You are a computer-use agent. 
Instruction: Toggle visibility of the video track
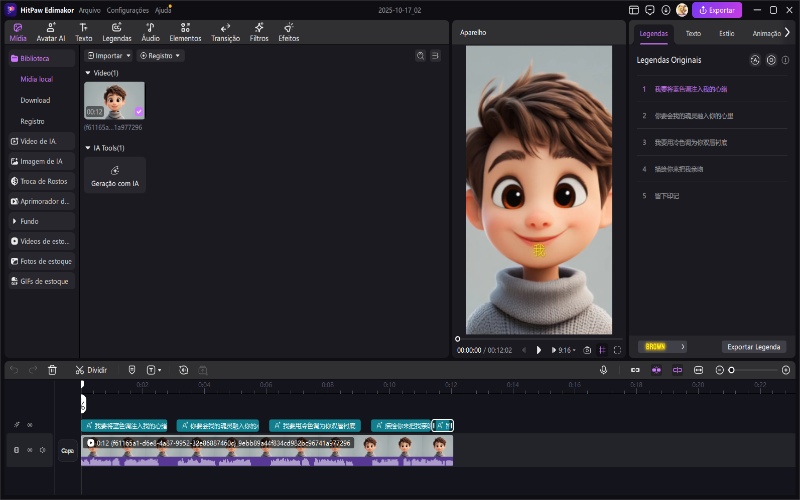point(30,450)
